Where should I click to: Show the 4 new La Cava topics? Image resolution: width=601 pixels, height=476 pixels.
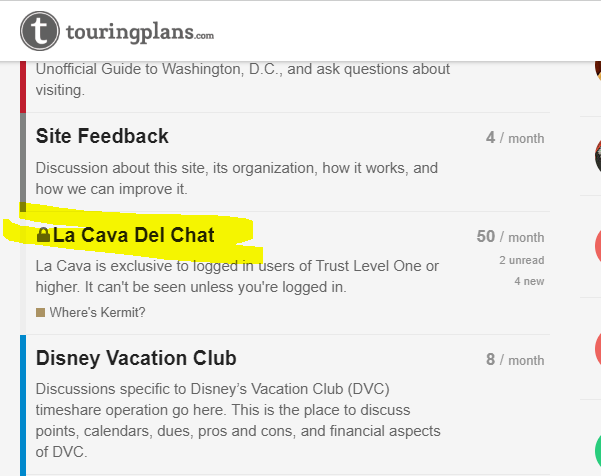[x=529, y=281]
